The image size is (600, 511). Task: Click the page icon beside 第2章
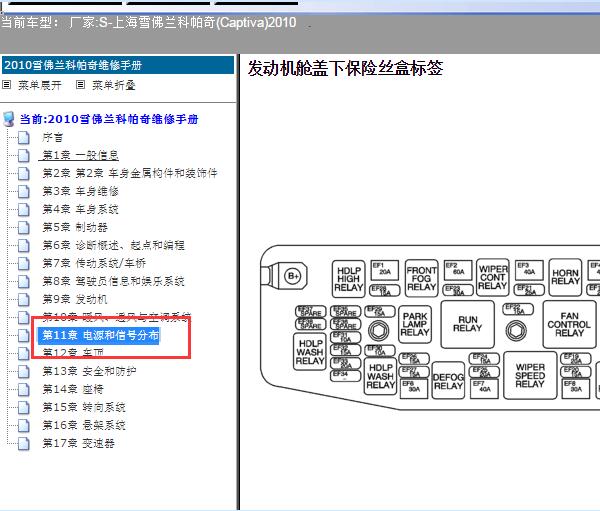[x=24, y=173]
